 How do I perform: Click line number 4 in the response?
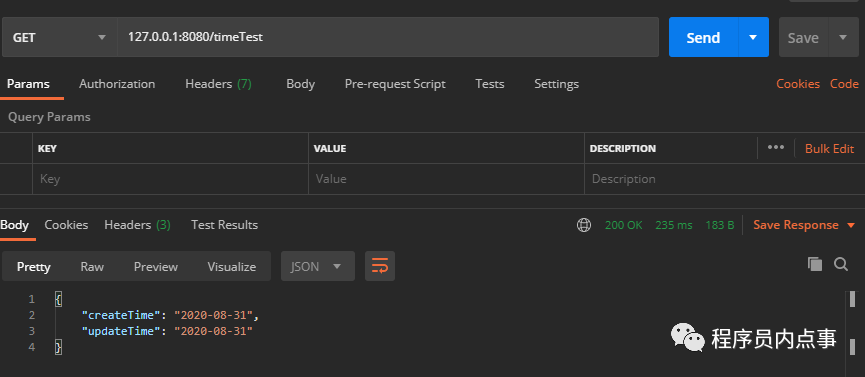pyautogui.click(x=31, y=347)
